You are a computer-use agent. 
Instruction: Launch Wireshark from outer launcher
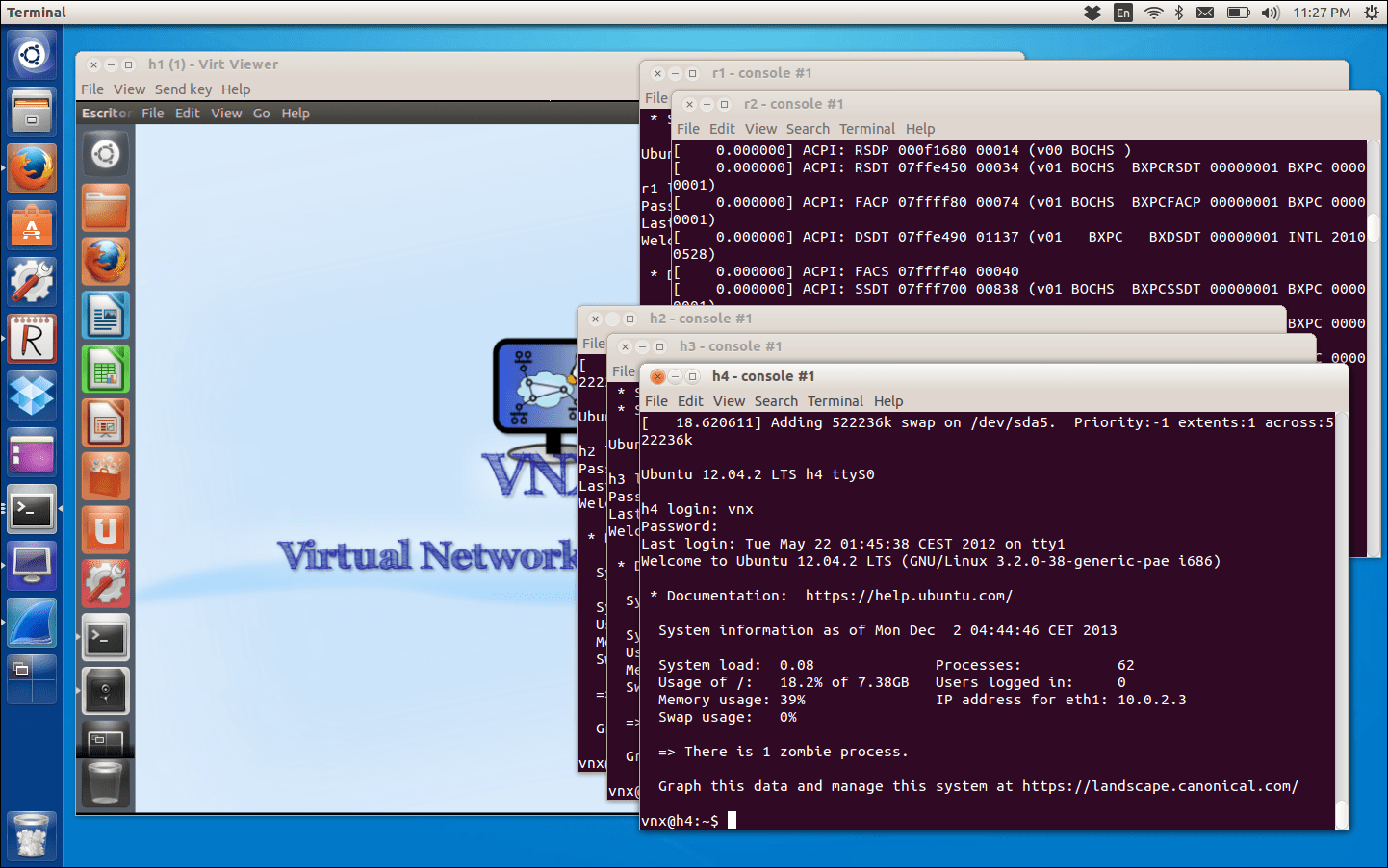coord(32,623)
